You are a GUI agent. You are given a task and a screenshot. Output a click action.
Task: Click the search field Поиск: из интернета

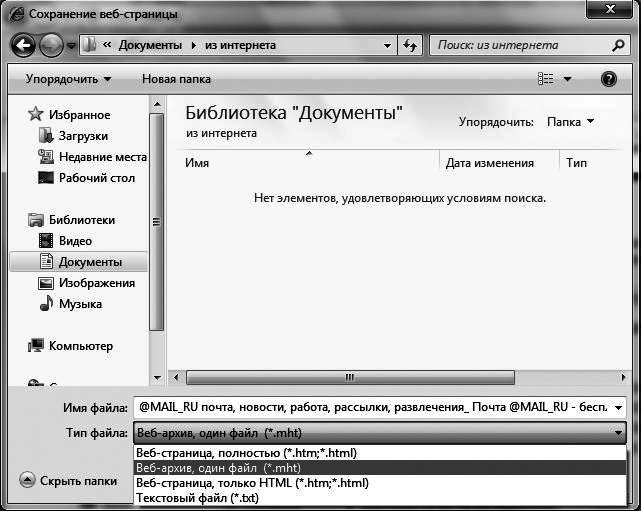tap(523, 45)
